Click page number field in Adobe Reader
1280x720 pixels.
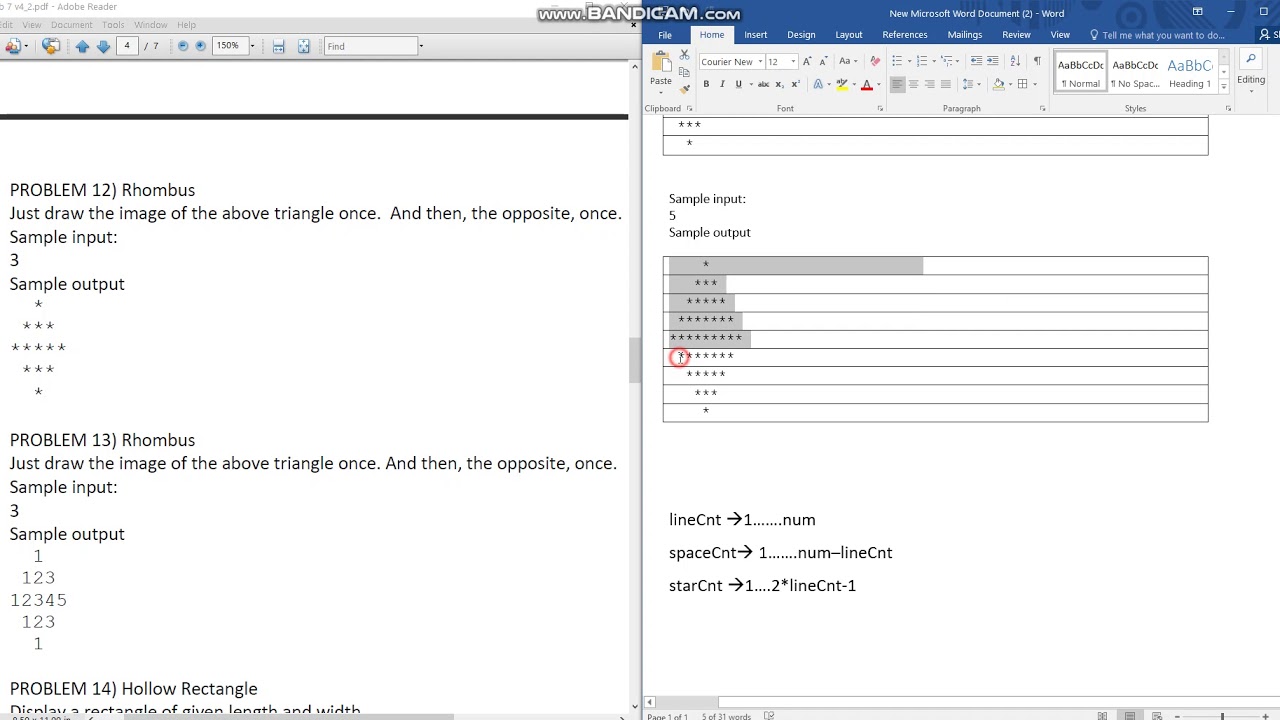click(127, 46)
